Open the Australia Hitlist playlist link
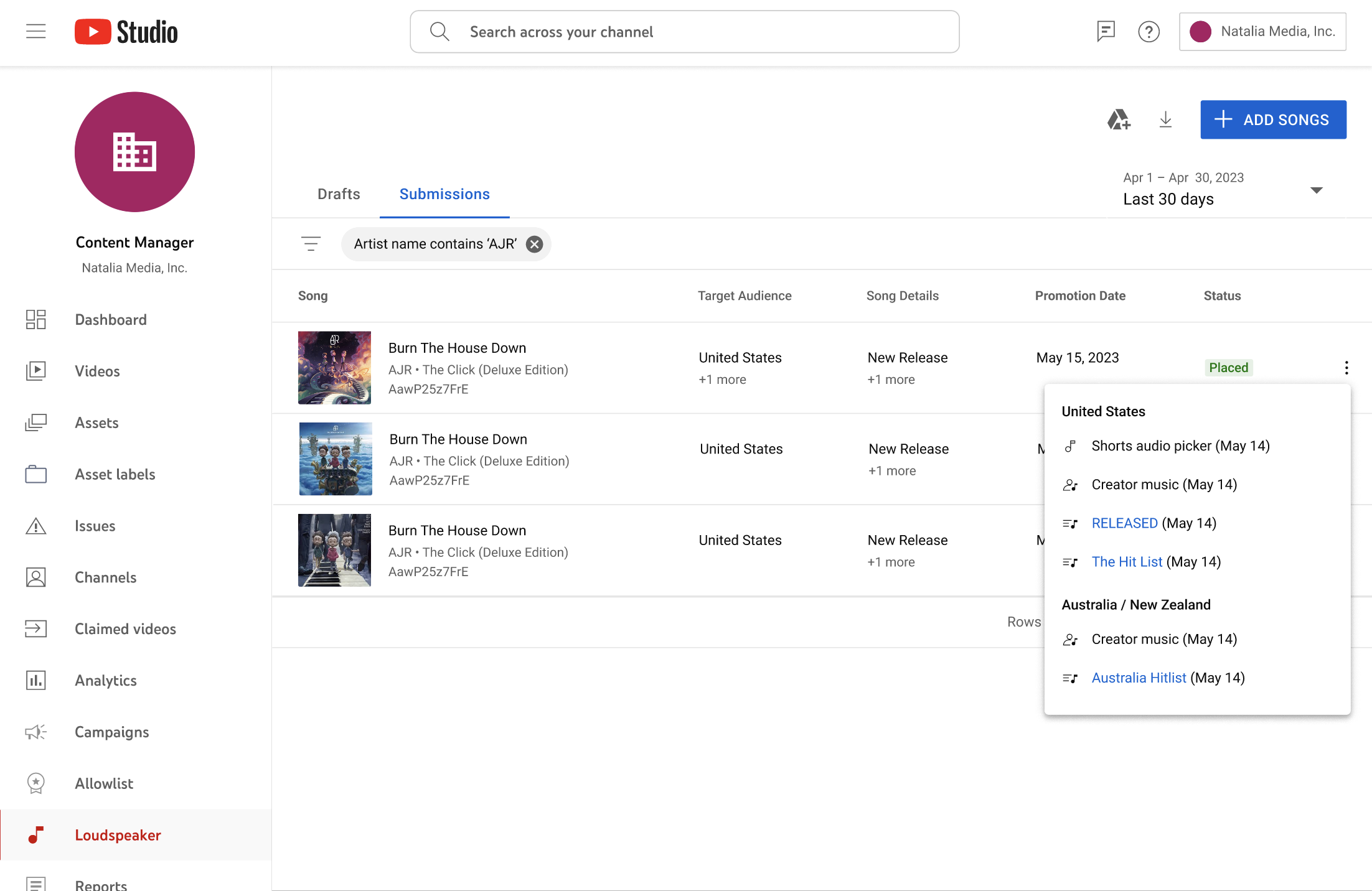The width and height of the screenshot is (1372, 891). (1139, 678)
